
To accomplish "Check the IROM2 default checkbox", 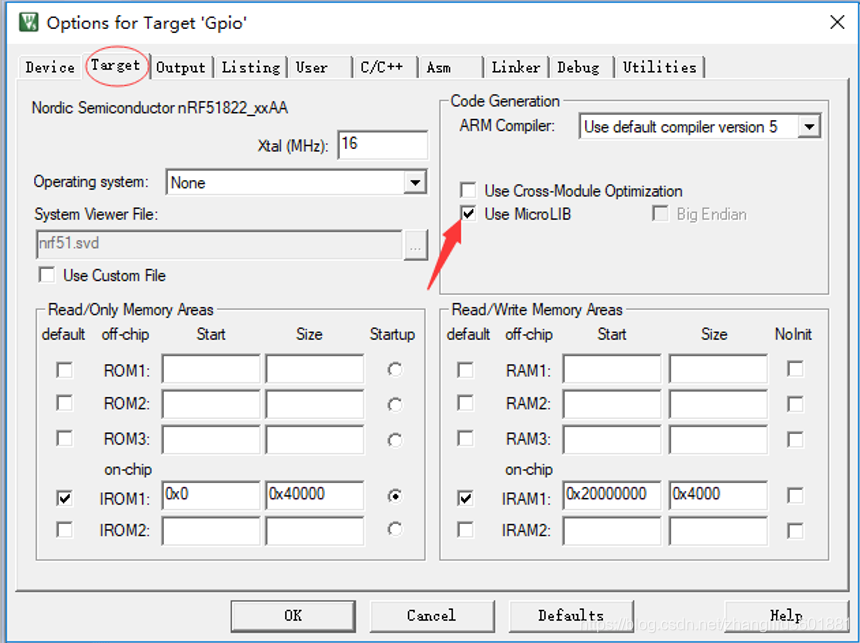I will (x=64, y=530).
